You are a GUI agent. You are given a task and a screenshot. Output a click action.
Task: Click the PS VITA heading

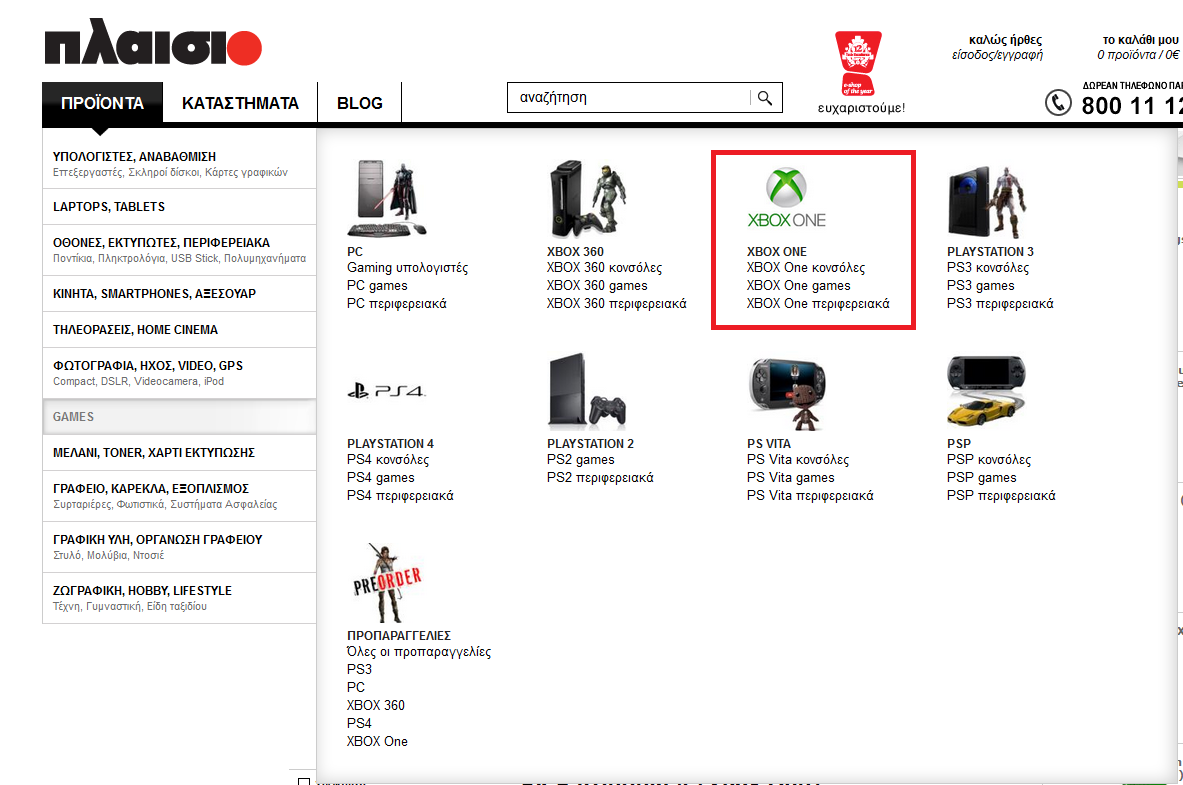click(769, 444)
